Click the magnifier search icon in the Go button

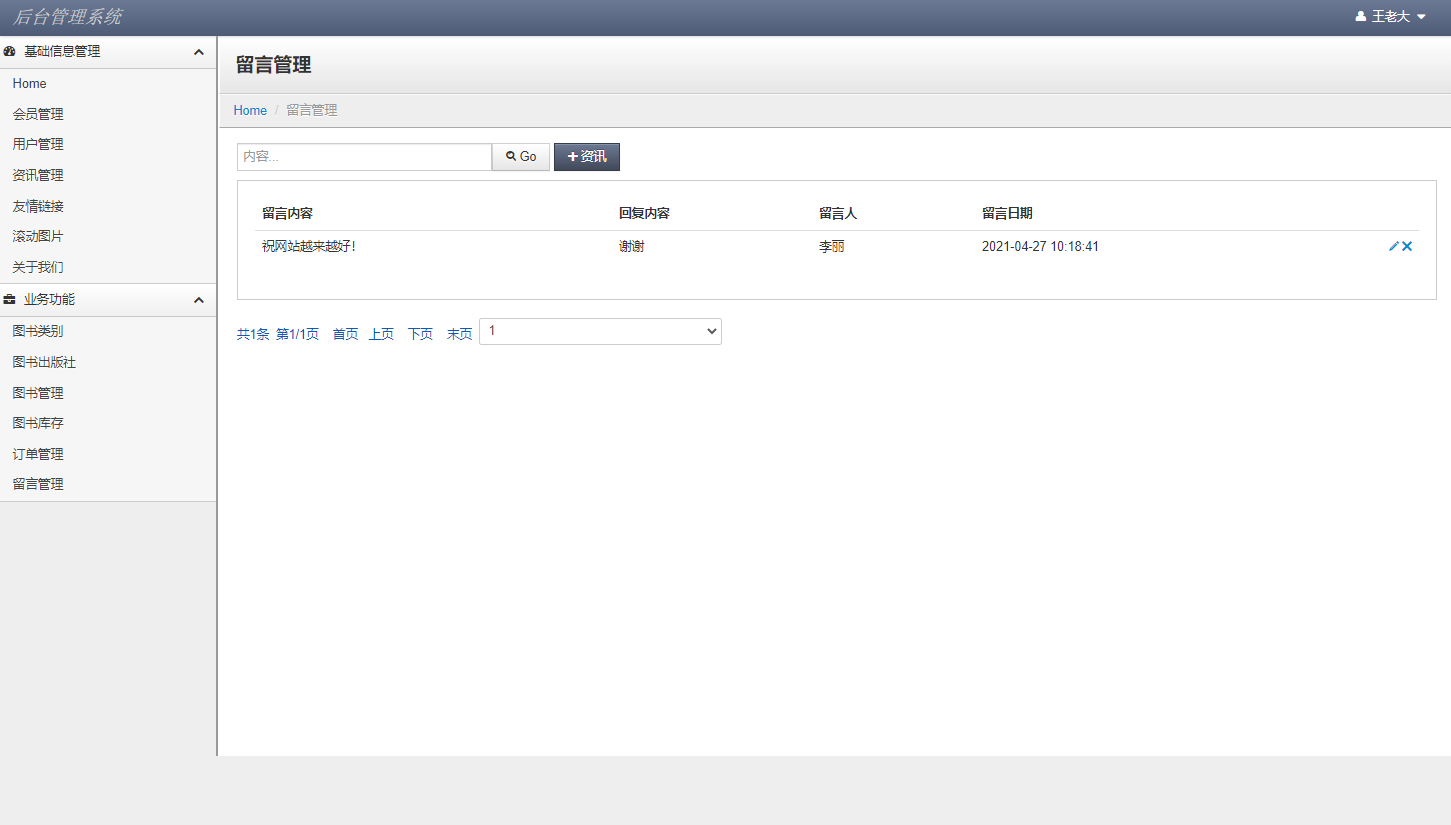click(512, 156)
